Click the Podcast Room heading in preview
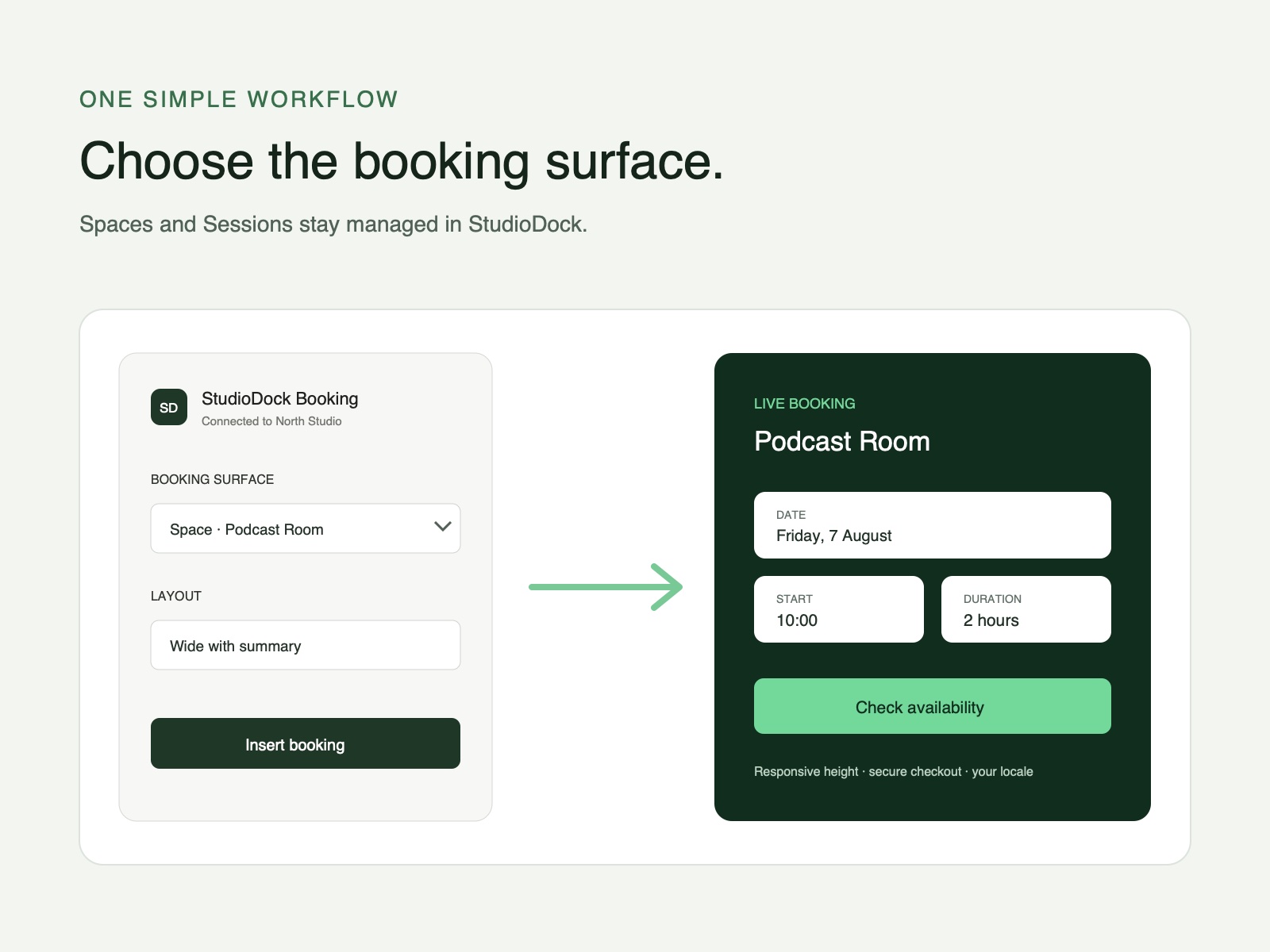Viewport: 1270px width, 952px height. coord(842,441)
